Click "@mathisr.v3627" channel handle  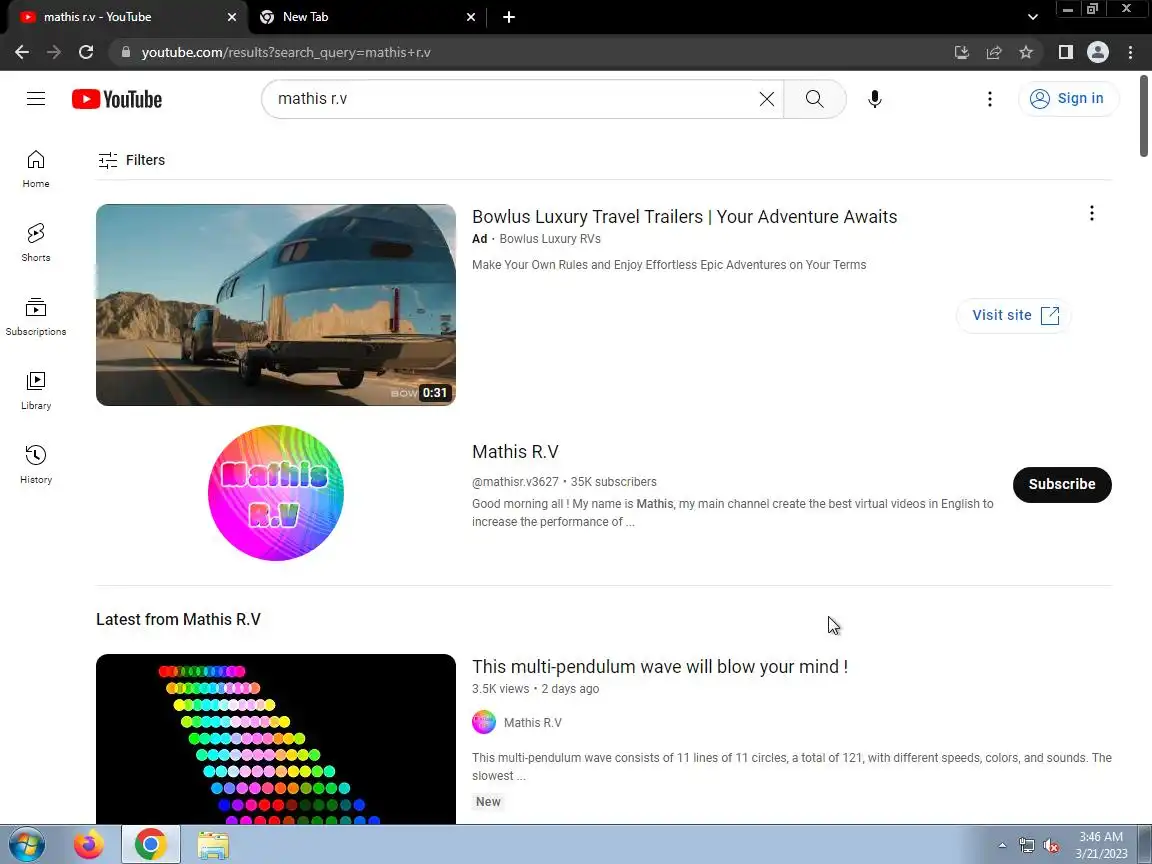(x=515, y=482)
